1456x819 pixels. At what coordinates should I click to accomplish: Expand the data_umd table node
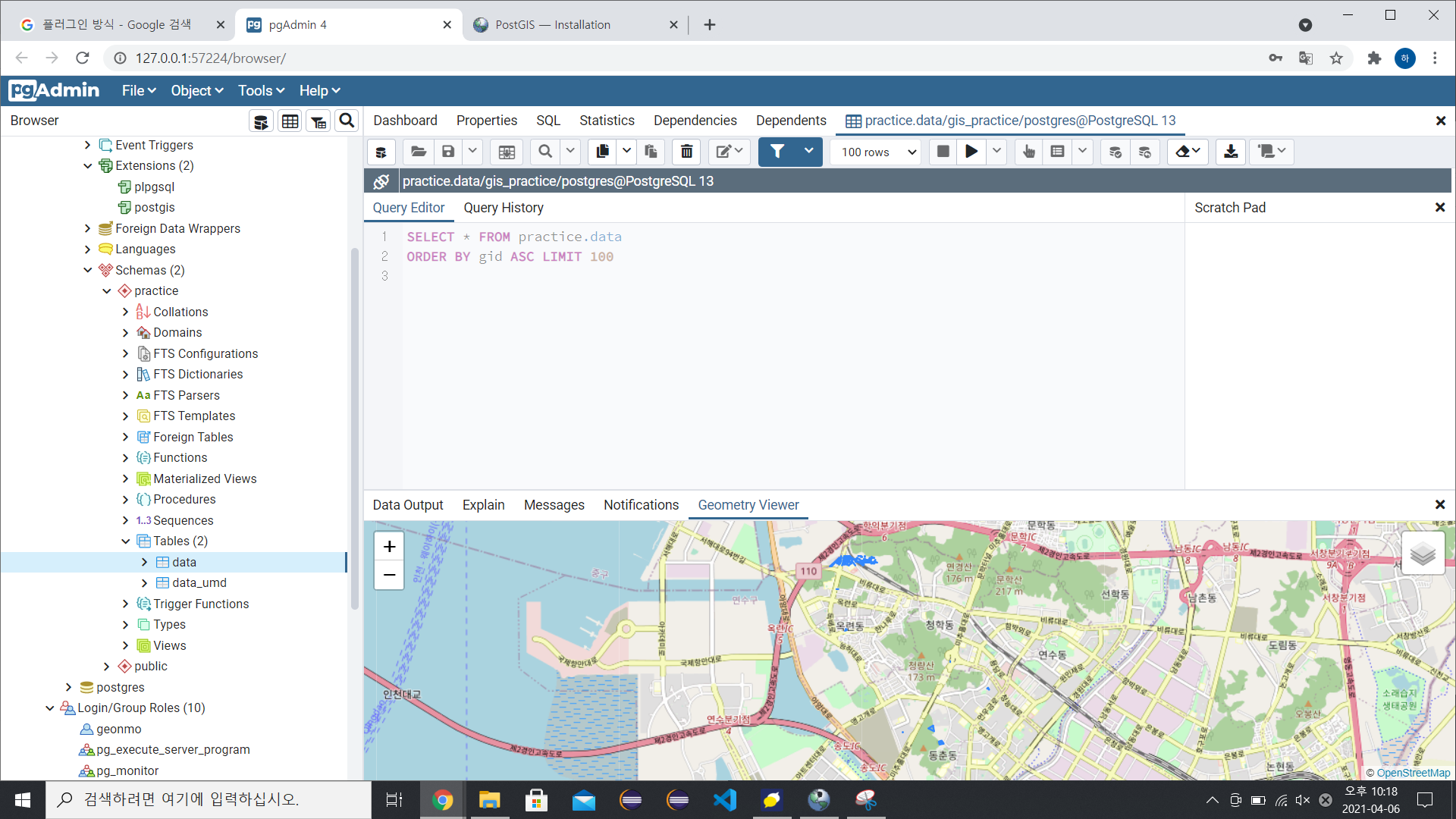[x=144, y=583]
